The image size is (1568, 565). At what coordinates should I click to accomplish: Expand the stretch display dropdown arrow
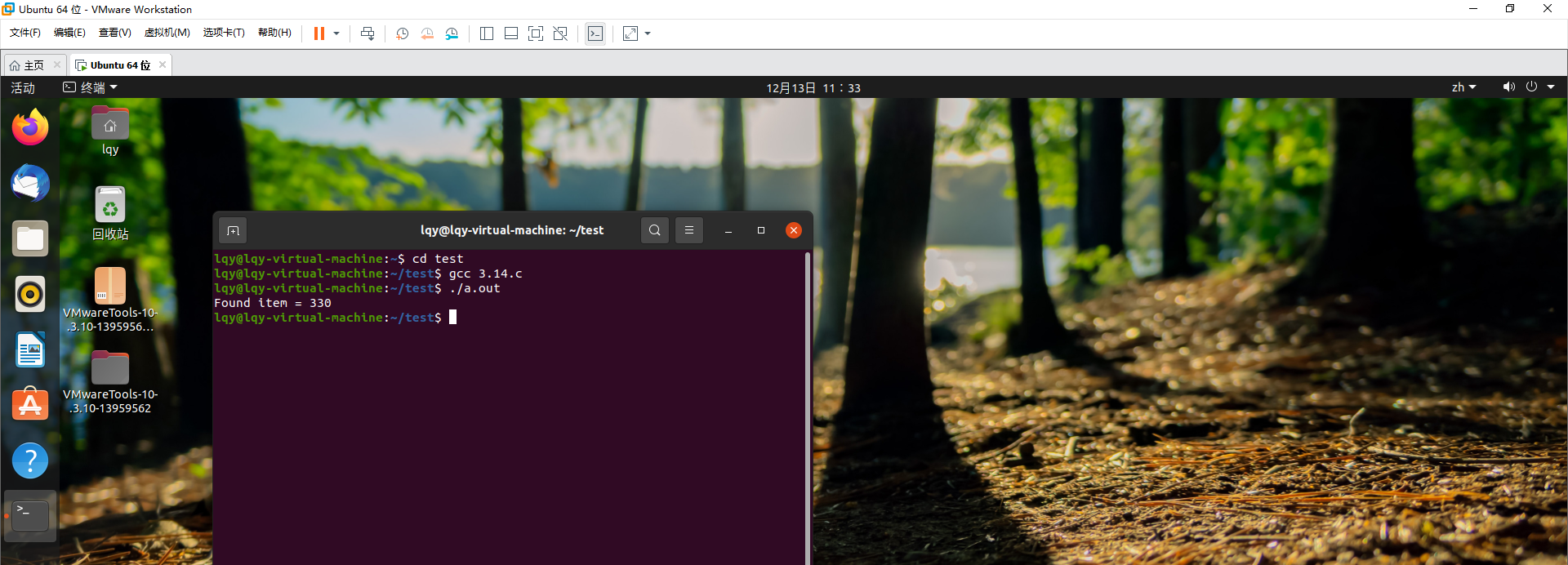point(648,33)
